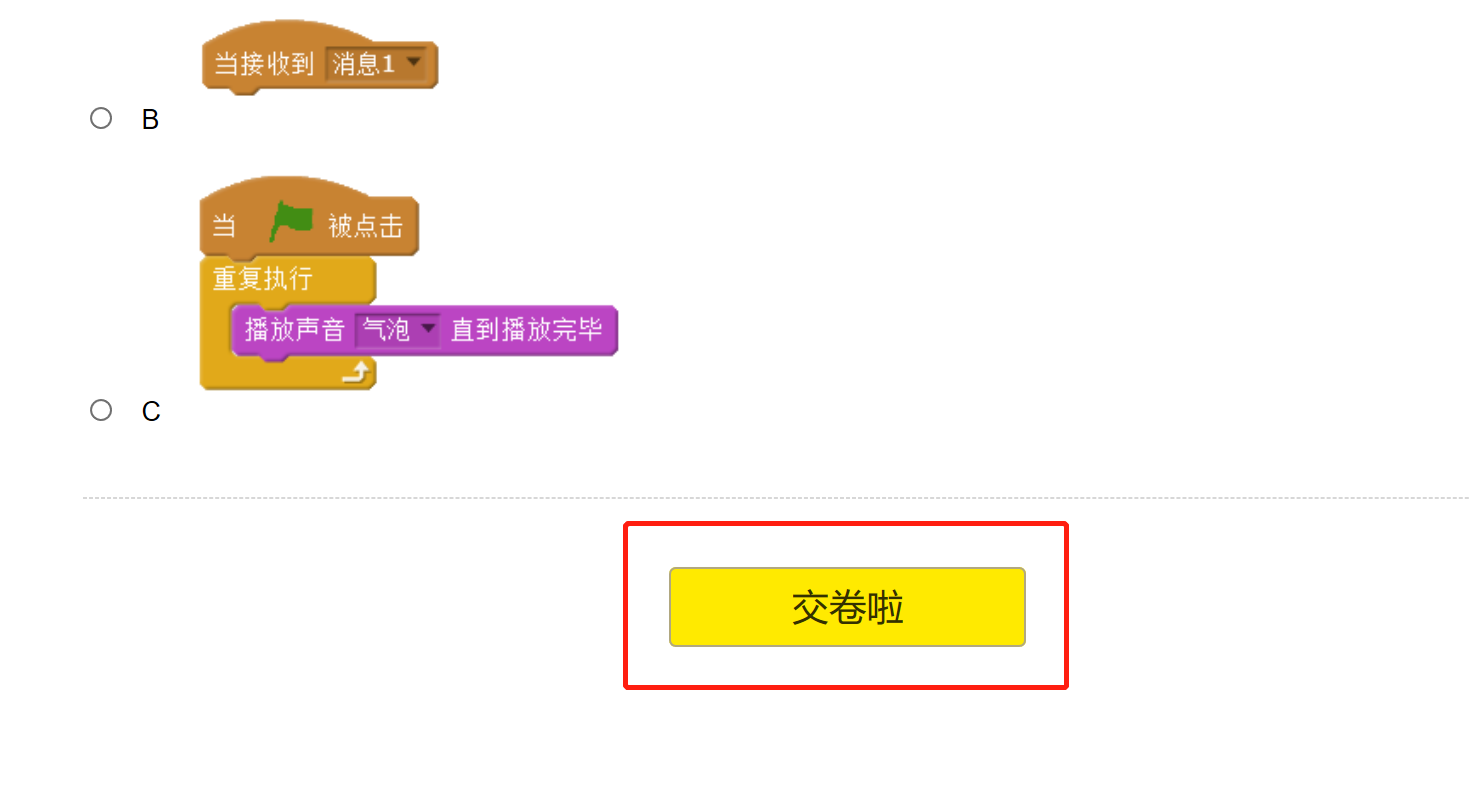Click the dashed divider line above submit
The image size is (1470, 787).
tap(776, 497)
